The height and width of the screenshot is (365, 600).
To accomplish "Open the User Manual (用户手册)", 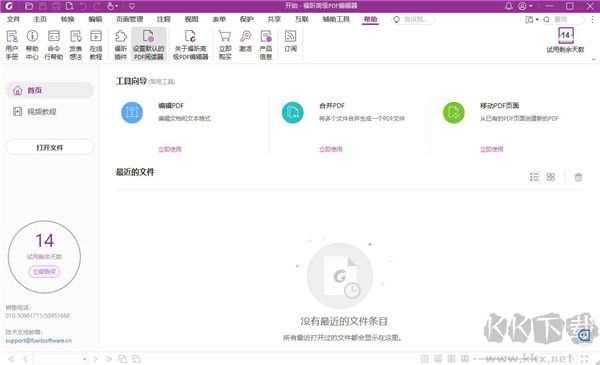I will pyautogui.click(x=12, y=45).
